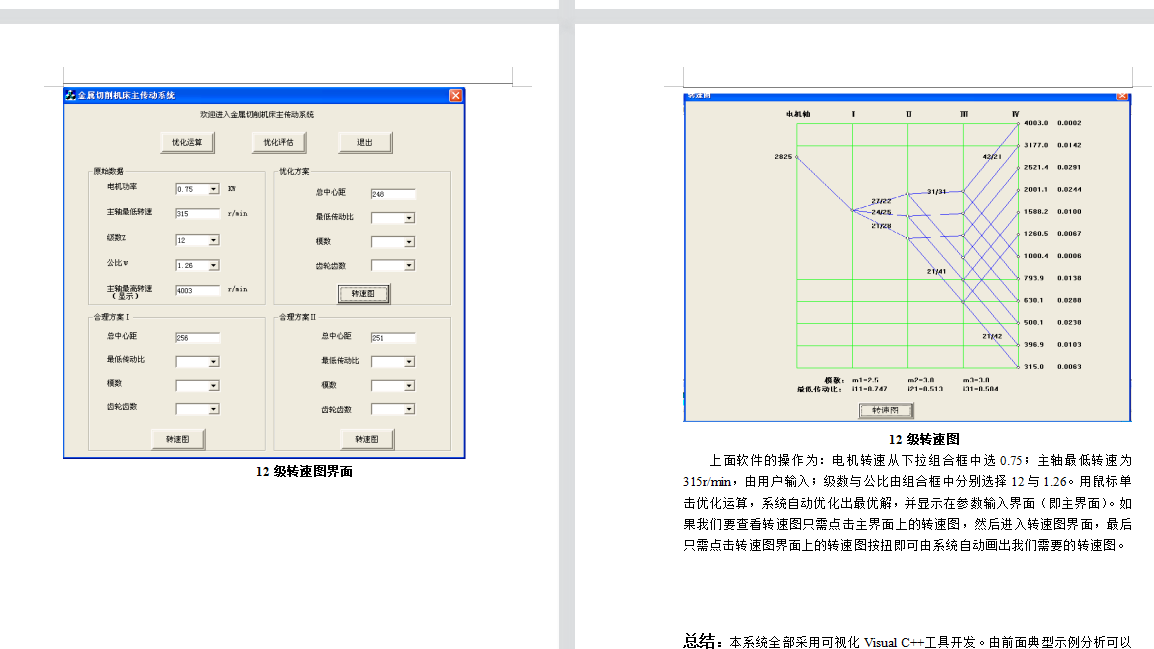
Task: Open 齿轮齿数 dropdown in 合理方案I group
Action: click(213, 408)
